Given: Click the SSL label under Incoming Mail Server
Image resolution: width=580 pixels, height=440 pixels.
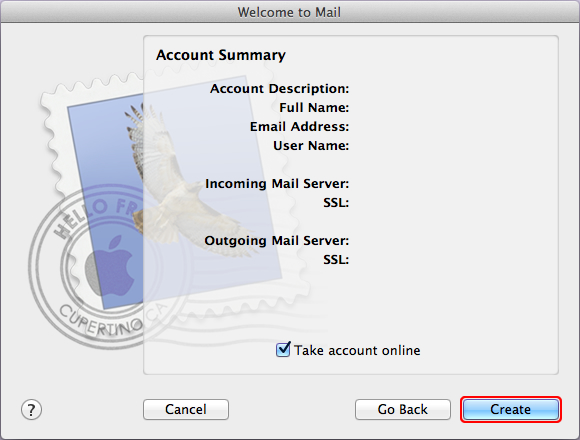Looking at the screenshot, I should click(336, 203).
